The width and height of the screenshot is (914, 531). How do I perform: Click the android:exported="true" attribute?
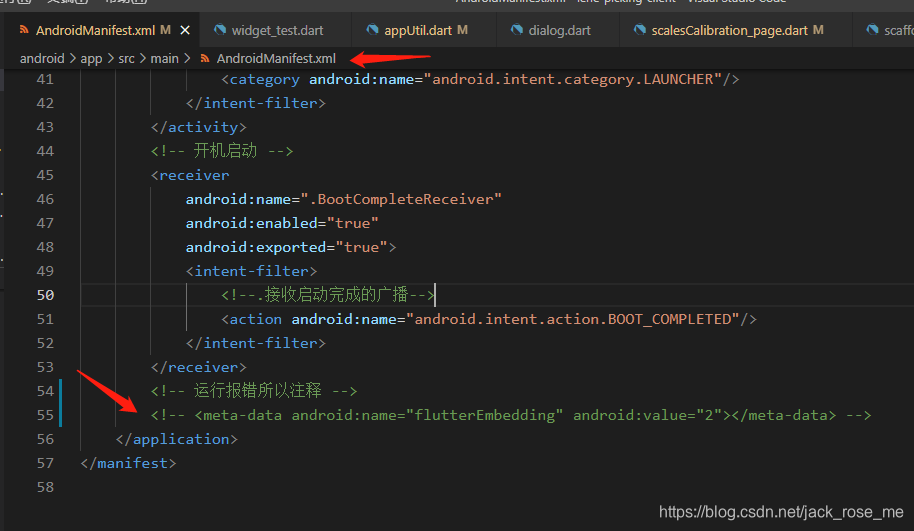[286, 247]
